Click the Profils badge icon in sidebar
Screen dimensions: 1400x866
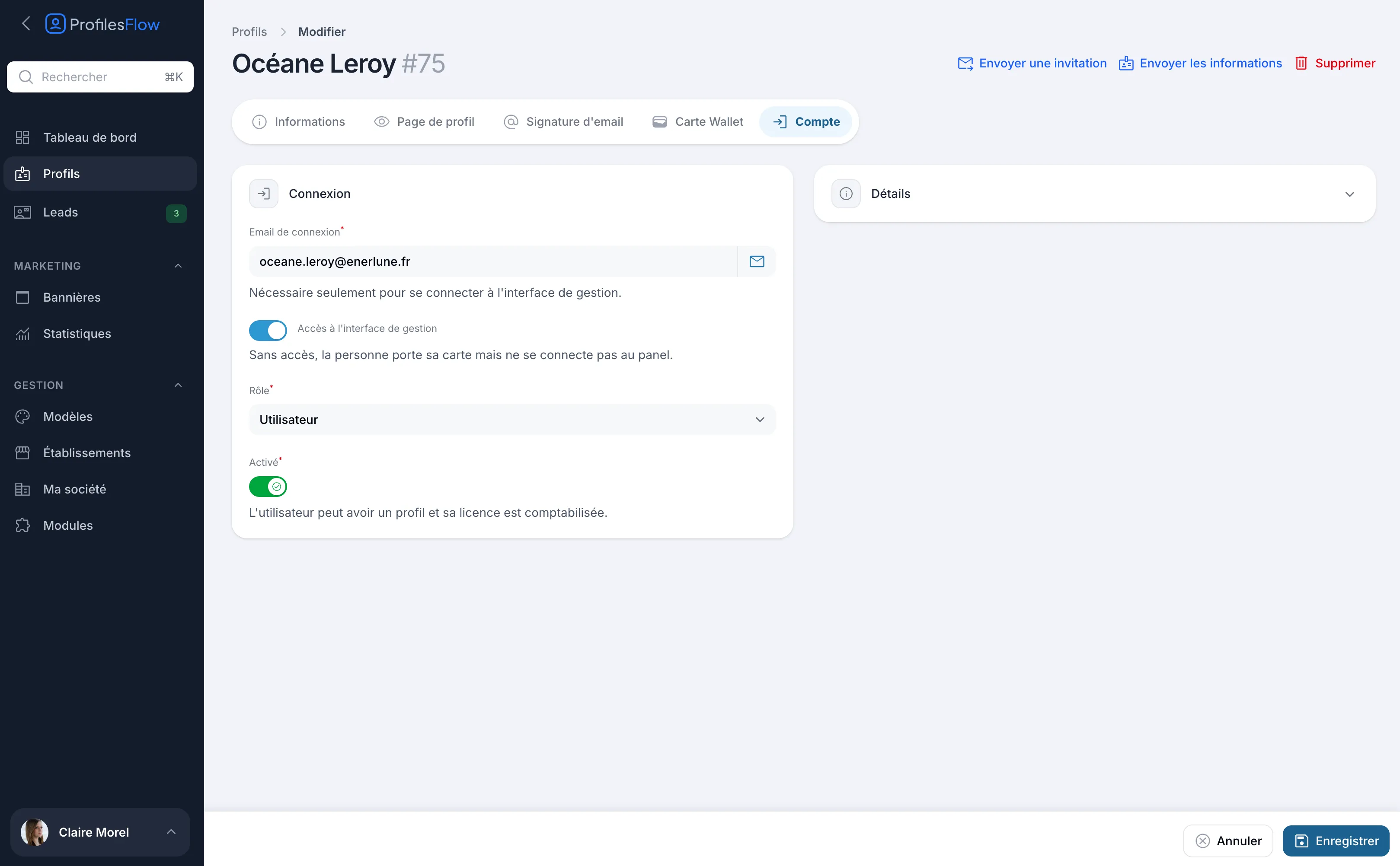22,174
